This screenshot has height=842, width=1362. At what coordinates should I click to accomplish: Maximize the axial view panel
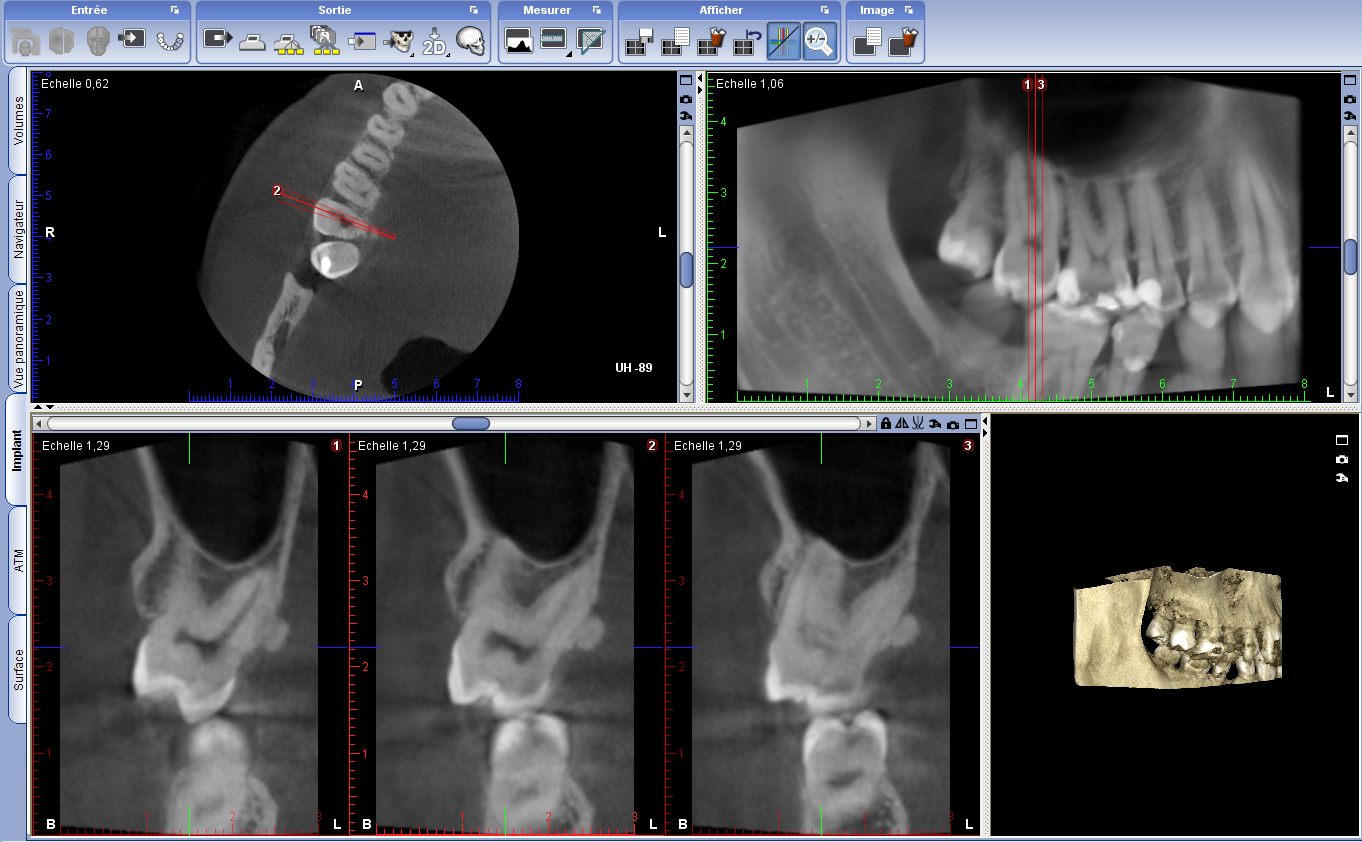click(x=686, y=81)
